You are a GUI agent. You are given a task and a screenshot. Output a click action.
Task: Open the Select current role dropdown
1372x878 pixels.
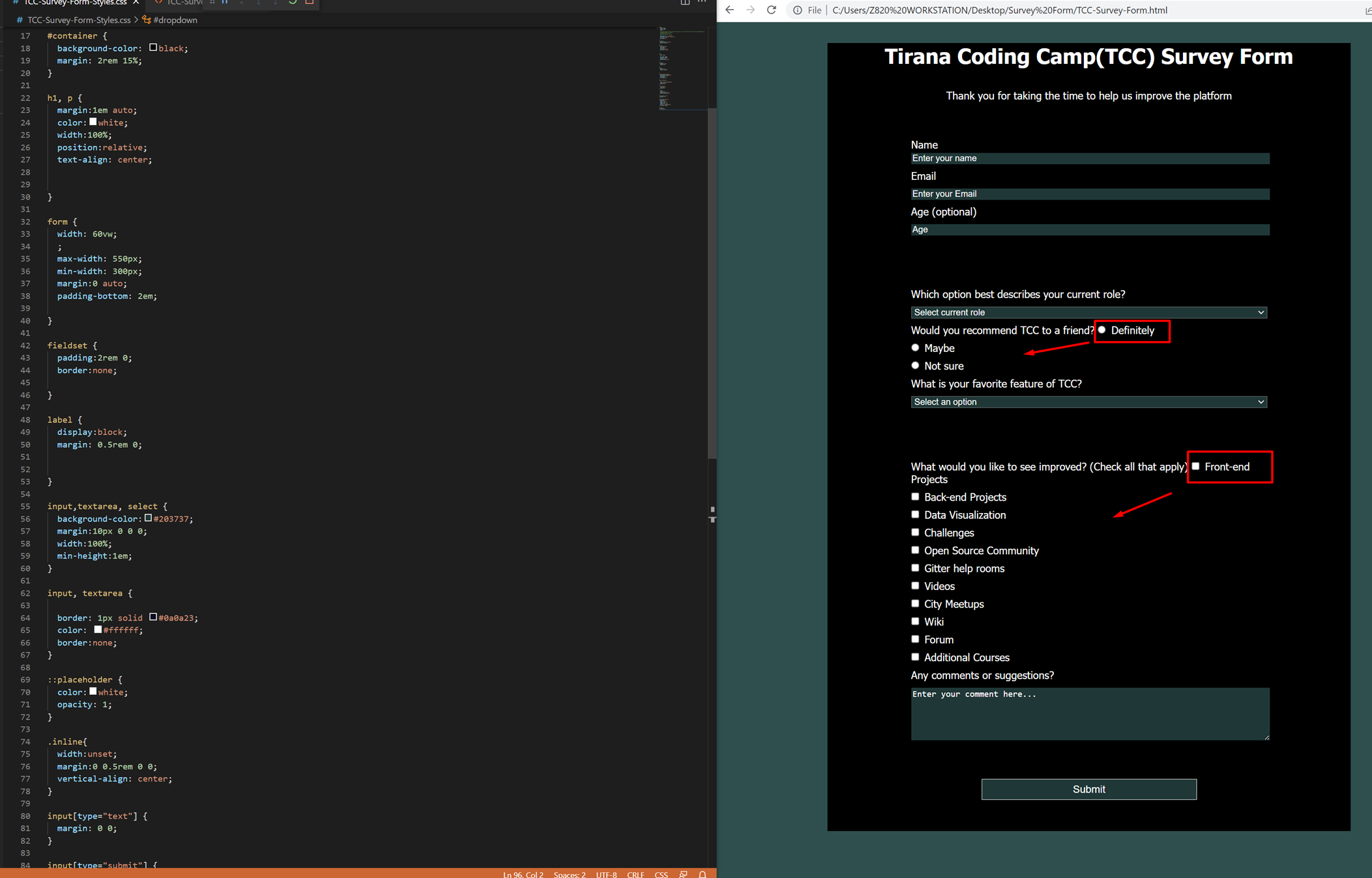pos(1088,312)
